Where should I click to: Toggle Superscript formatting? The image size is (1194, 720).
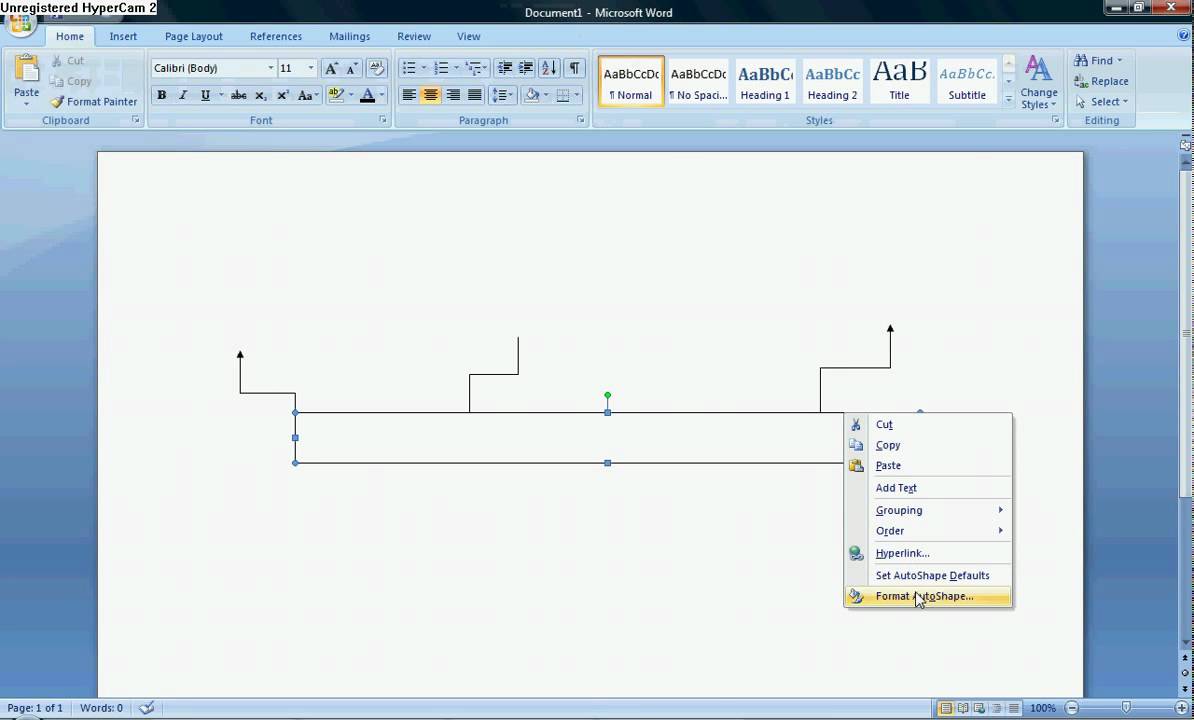283,95
